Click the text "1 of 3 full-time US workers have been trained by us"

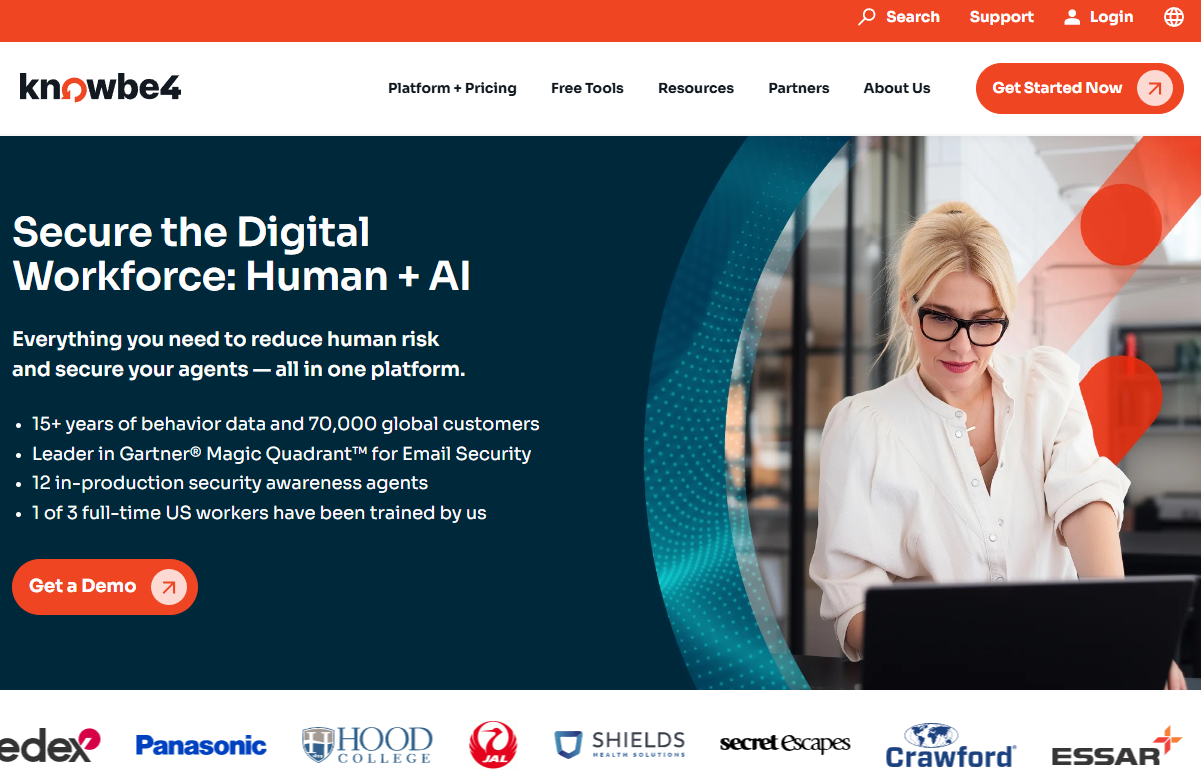click(x=259, y=513)
